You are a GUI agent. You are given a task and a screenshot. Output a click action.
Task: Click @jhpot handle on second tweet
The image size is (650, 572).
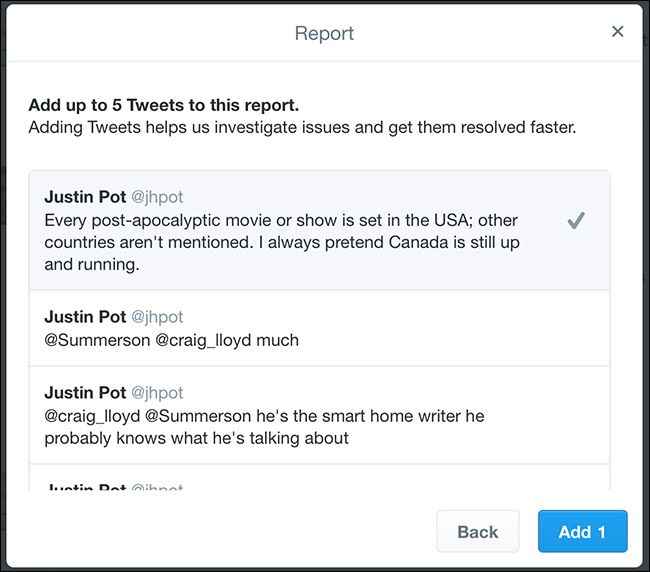[x=157, y=316]
